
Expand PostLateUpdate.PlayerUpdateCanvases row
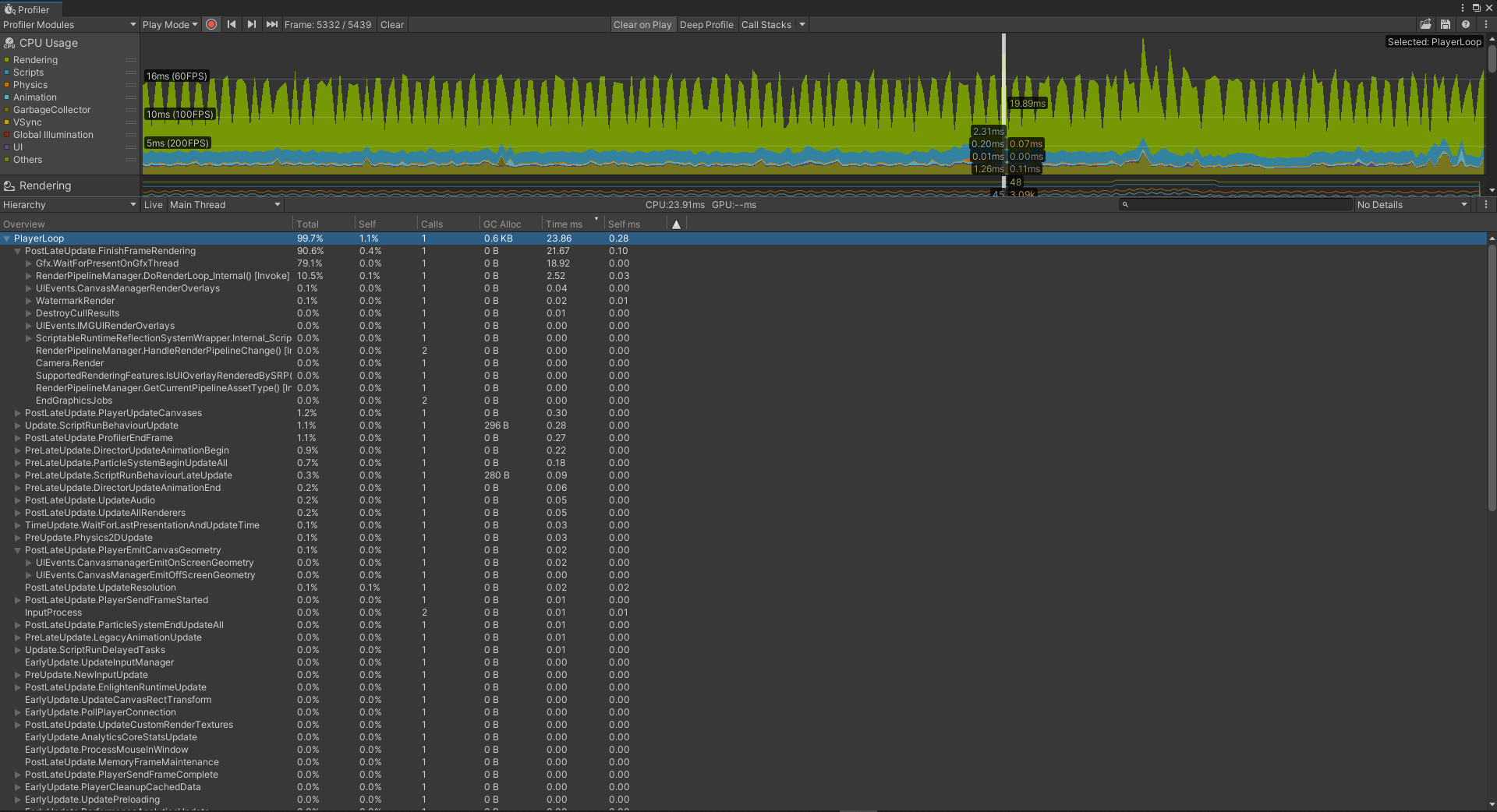(x=18, y=413)
